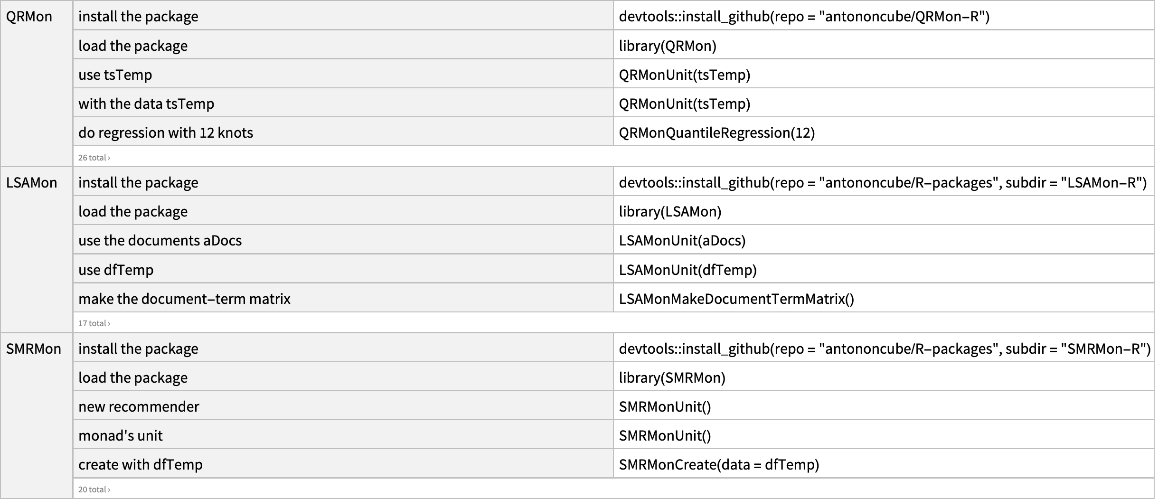This screenshot has height=500, width=1156.
Task: Click the "use the documents aDocs" cell
Action: coord(160,240)
